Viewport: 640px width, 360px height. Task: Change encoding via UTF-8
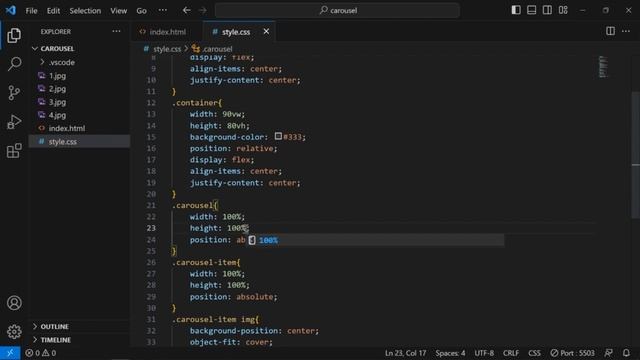484,353
